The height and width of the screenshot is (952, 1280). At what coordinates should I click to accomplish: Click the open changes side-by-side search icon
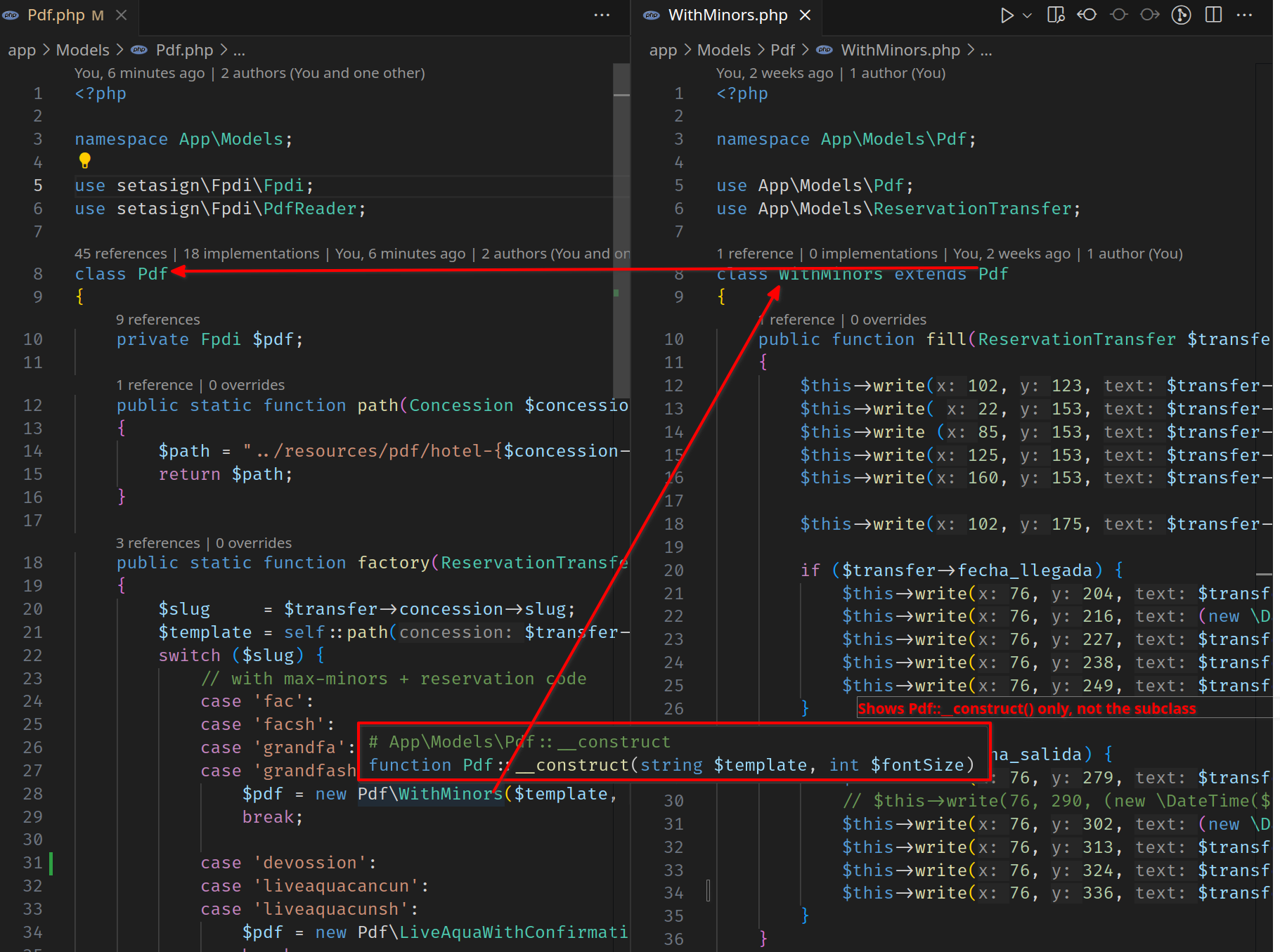point(1056,15)
